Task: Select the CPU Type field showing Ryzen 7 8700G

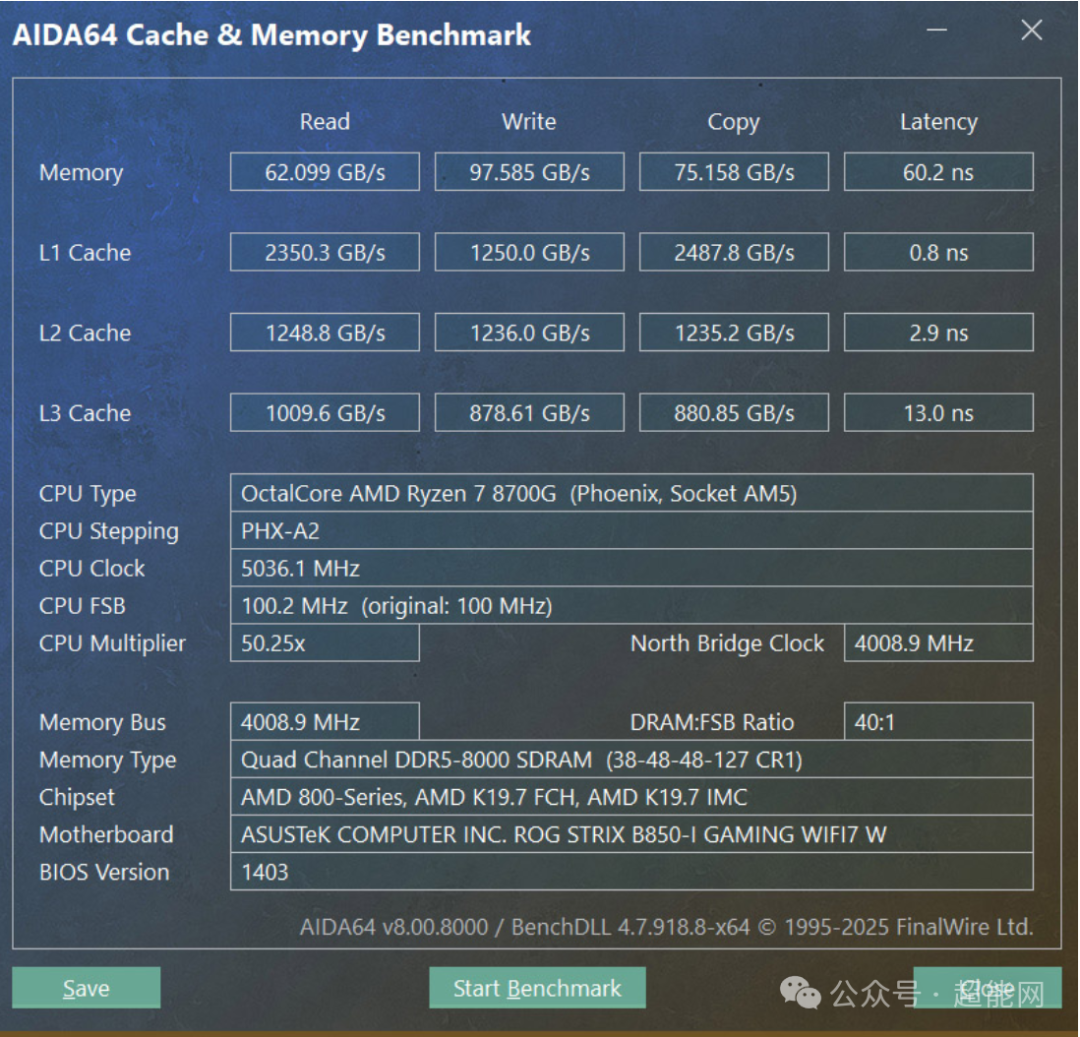Action: 632,493
